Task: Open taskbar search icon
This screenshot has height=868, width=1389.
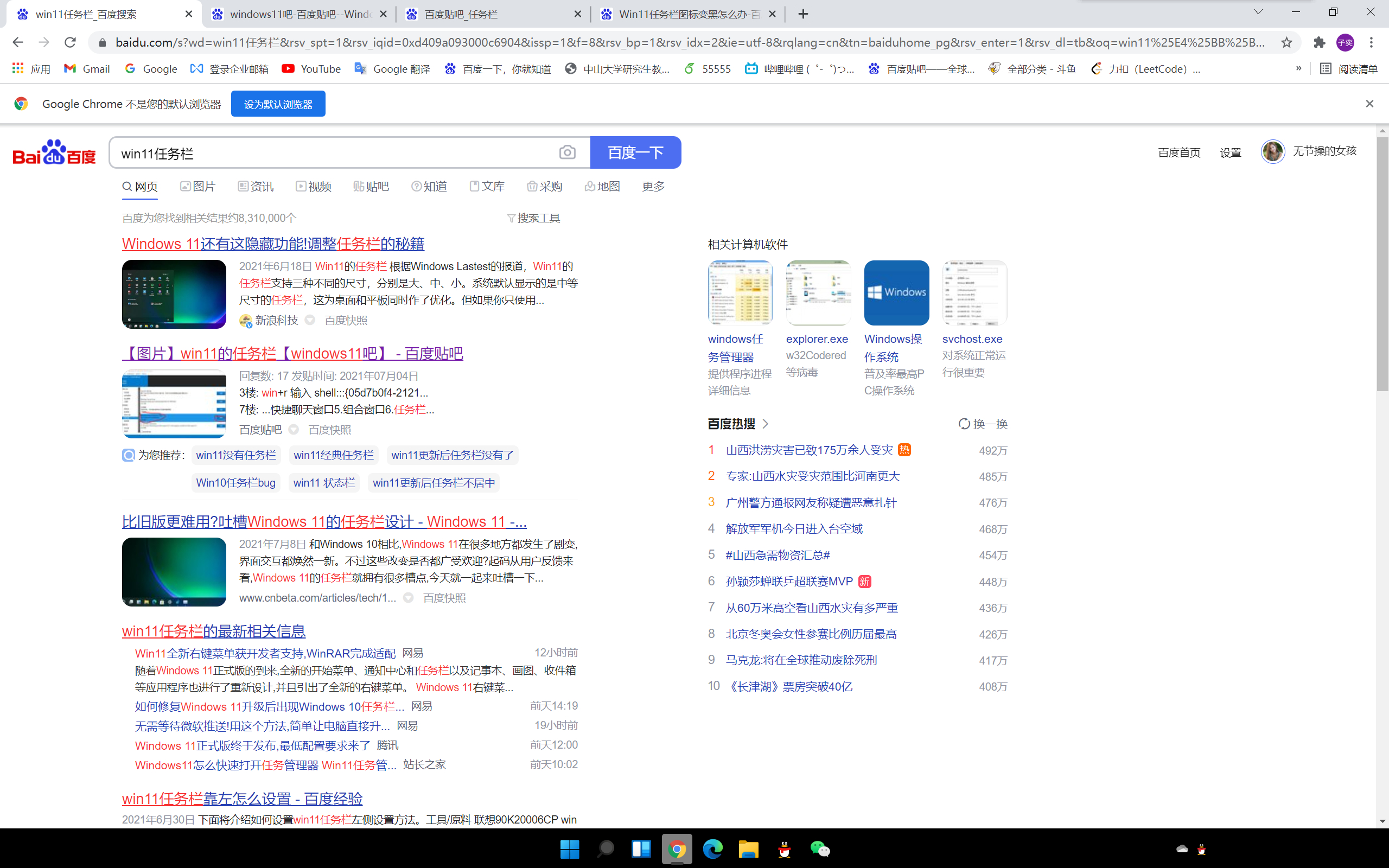Action: pyautogui.click(x=605, y=849)
